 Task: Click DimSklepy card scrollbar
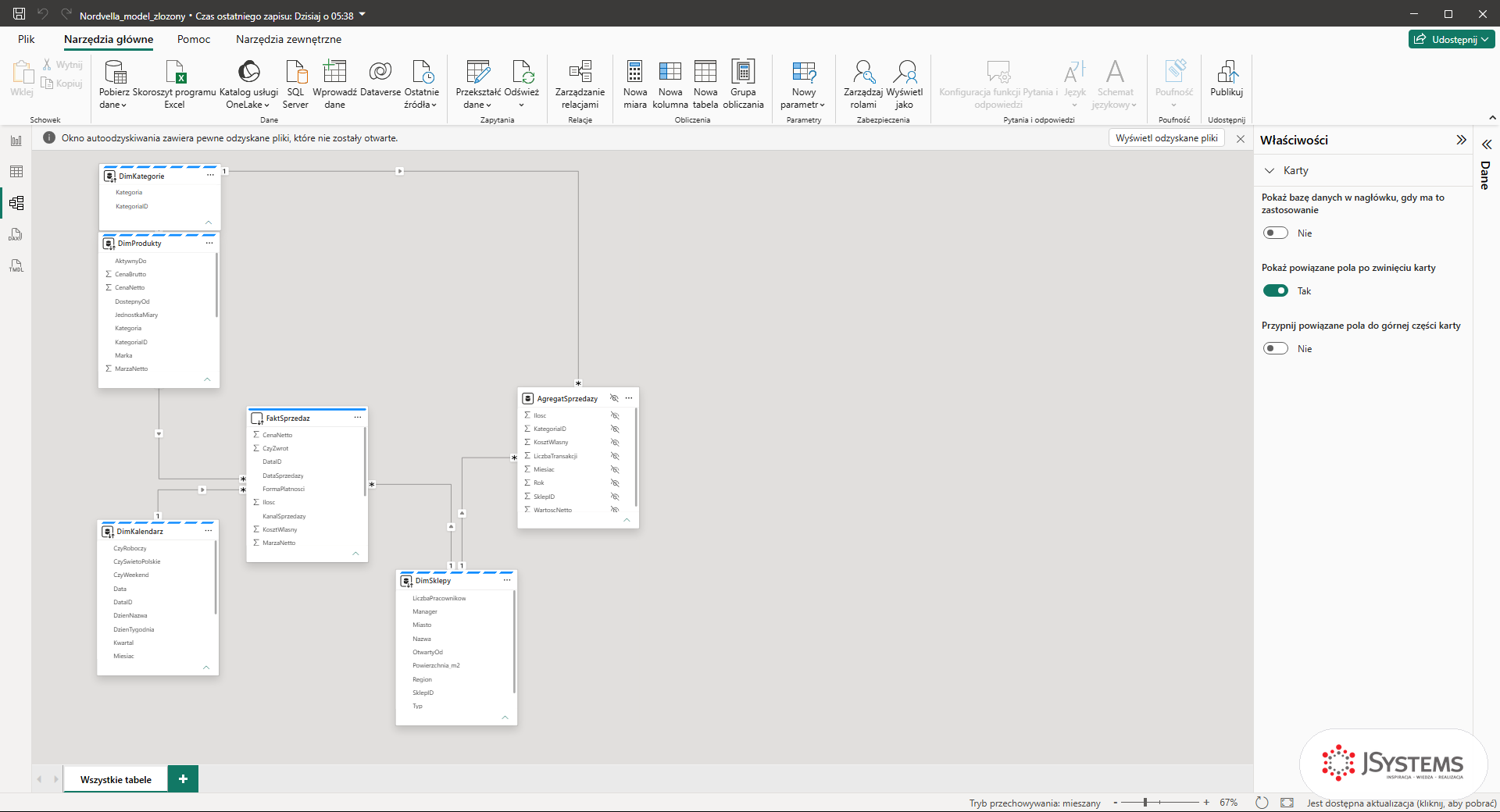(514, 642)
